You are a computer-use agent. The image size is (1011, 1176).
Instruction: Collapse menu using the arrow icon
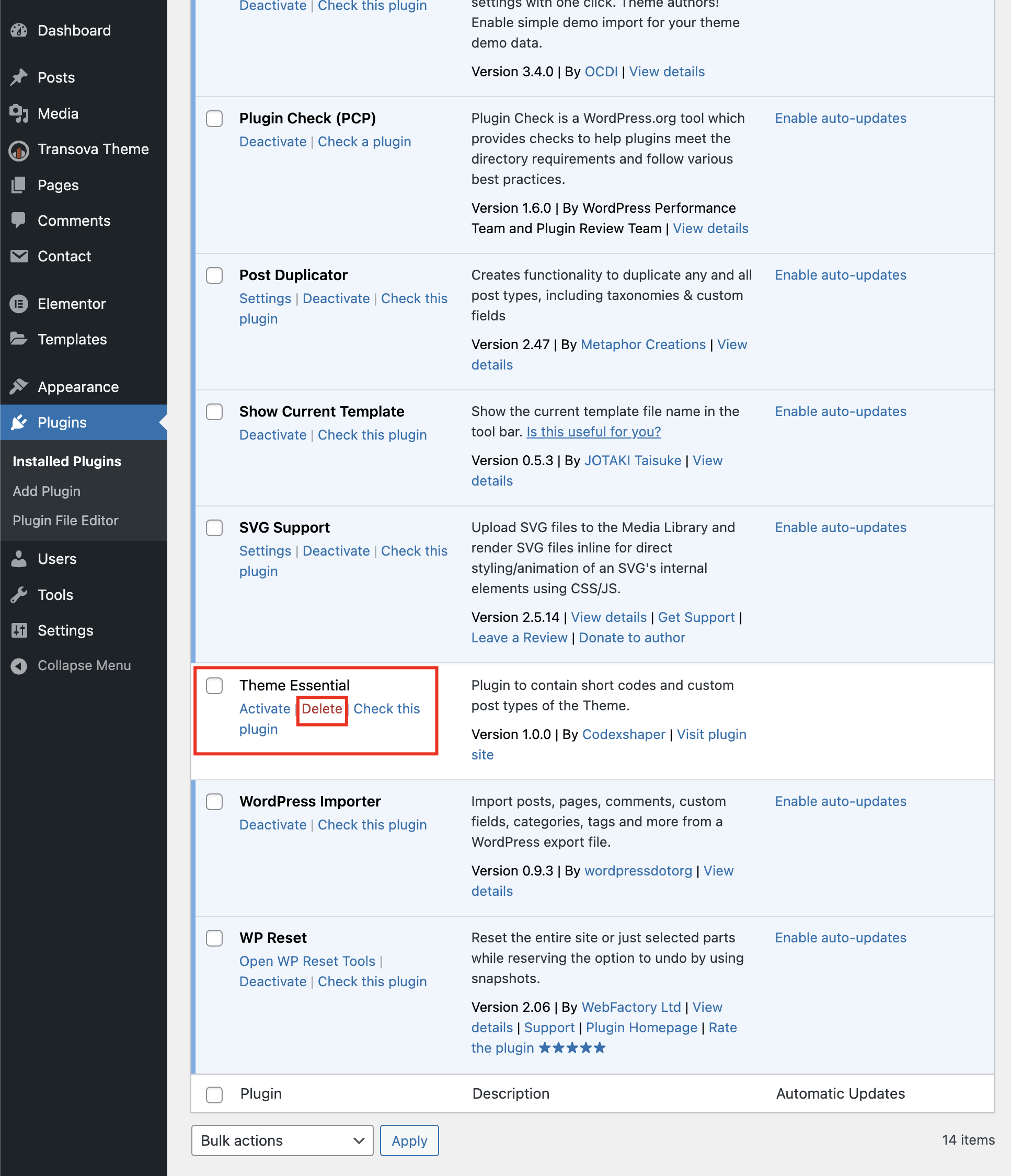point(19,666)
